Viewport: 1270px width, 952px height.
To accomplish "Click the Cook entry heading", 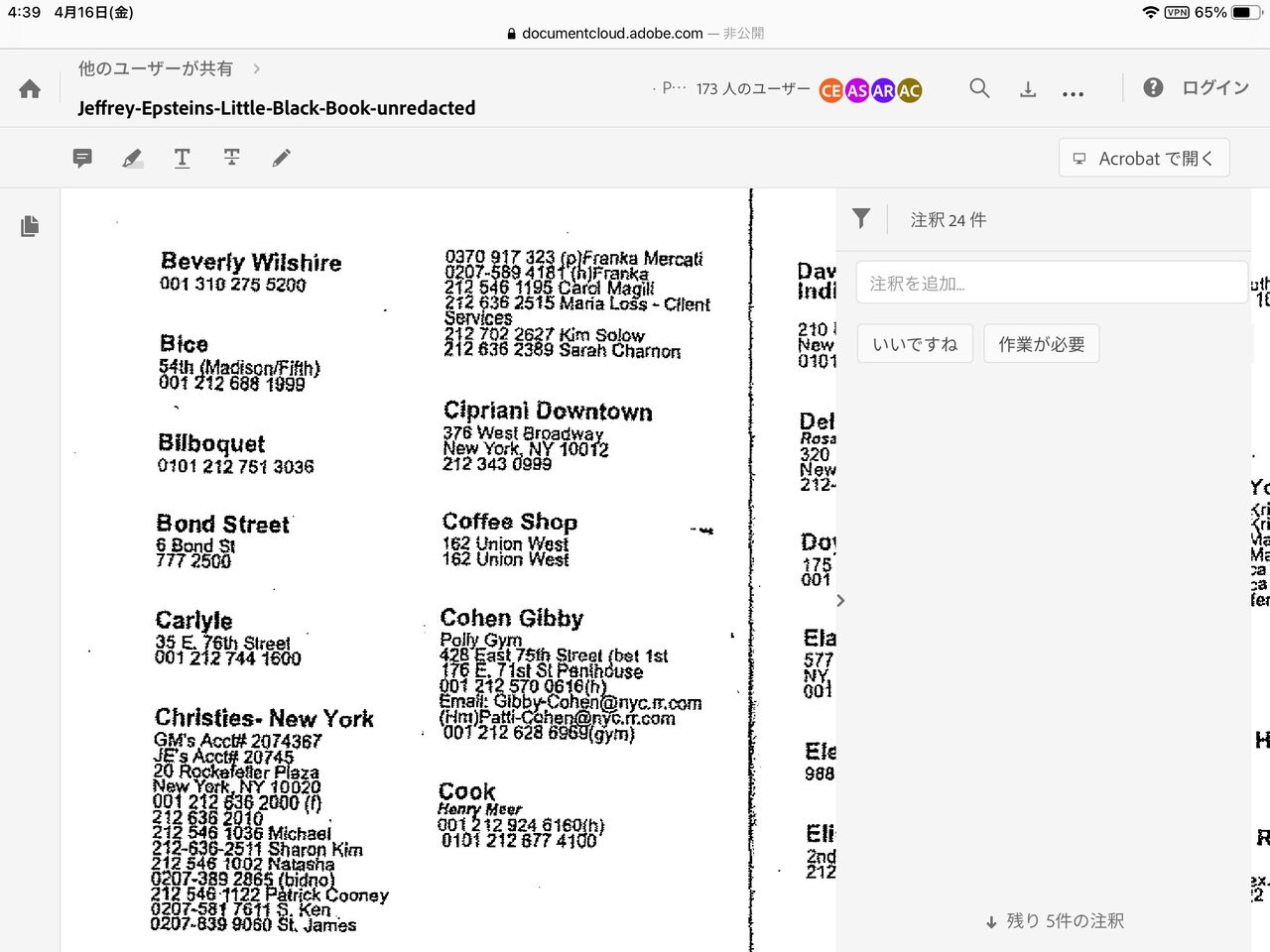I will 467,791.
